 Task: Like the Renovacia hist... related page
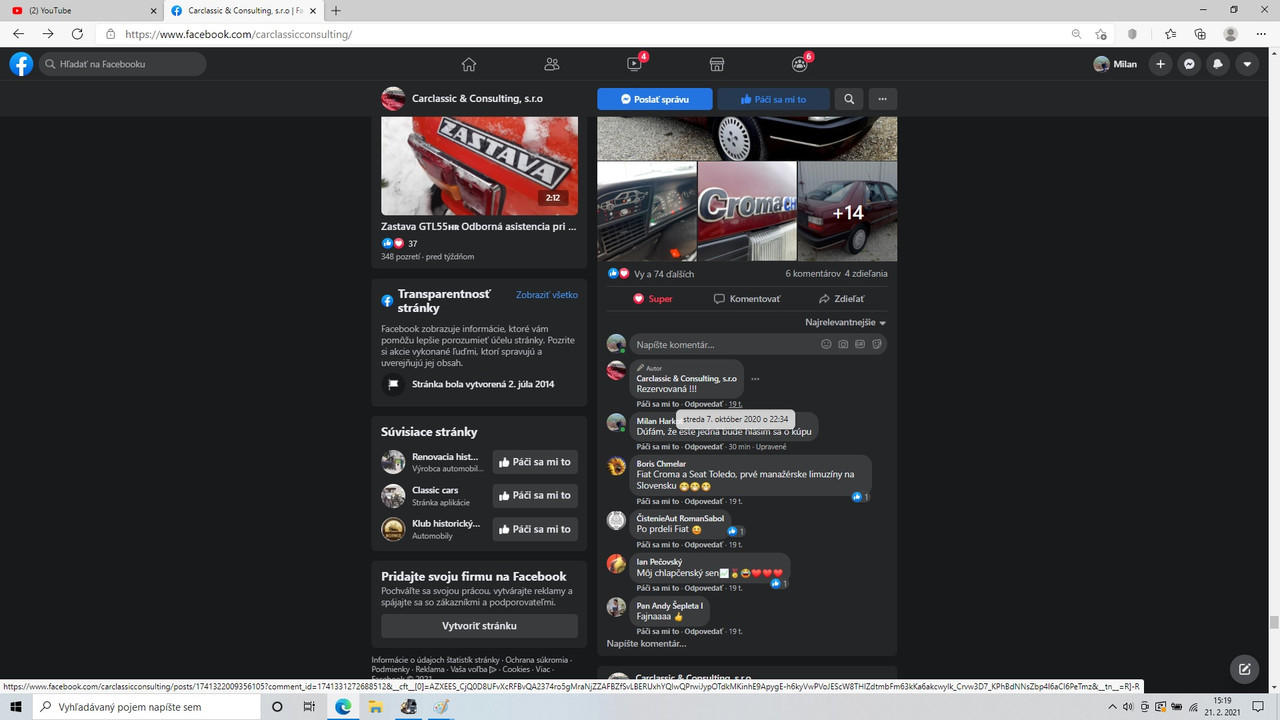[x=535, y=462]
